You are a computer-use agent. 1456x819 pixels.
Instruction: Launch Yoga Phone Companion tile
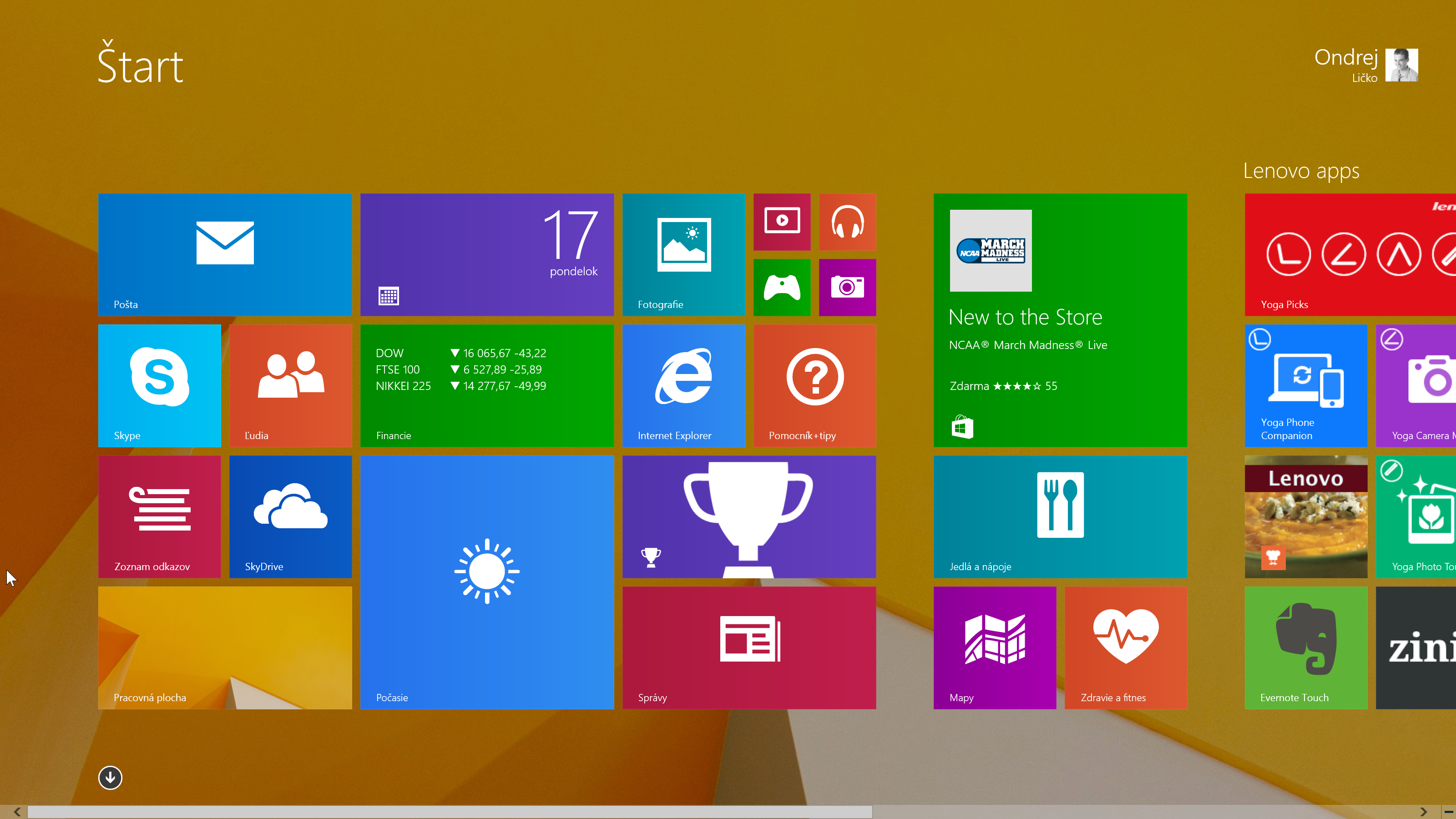click(x=1306, y=385)
